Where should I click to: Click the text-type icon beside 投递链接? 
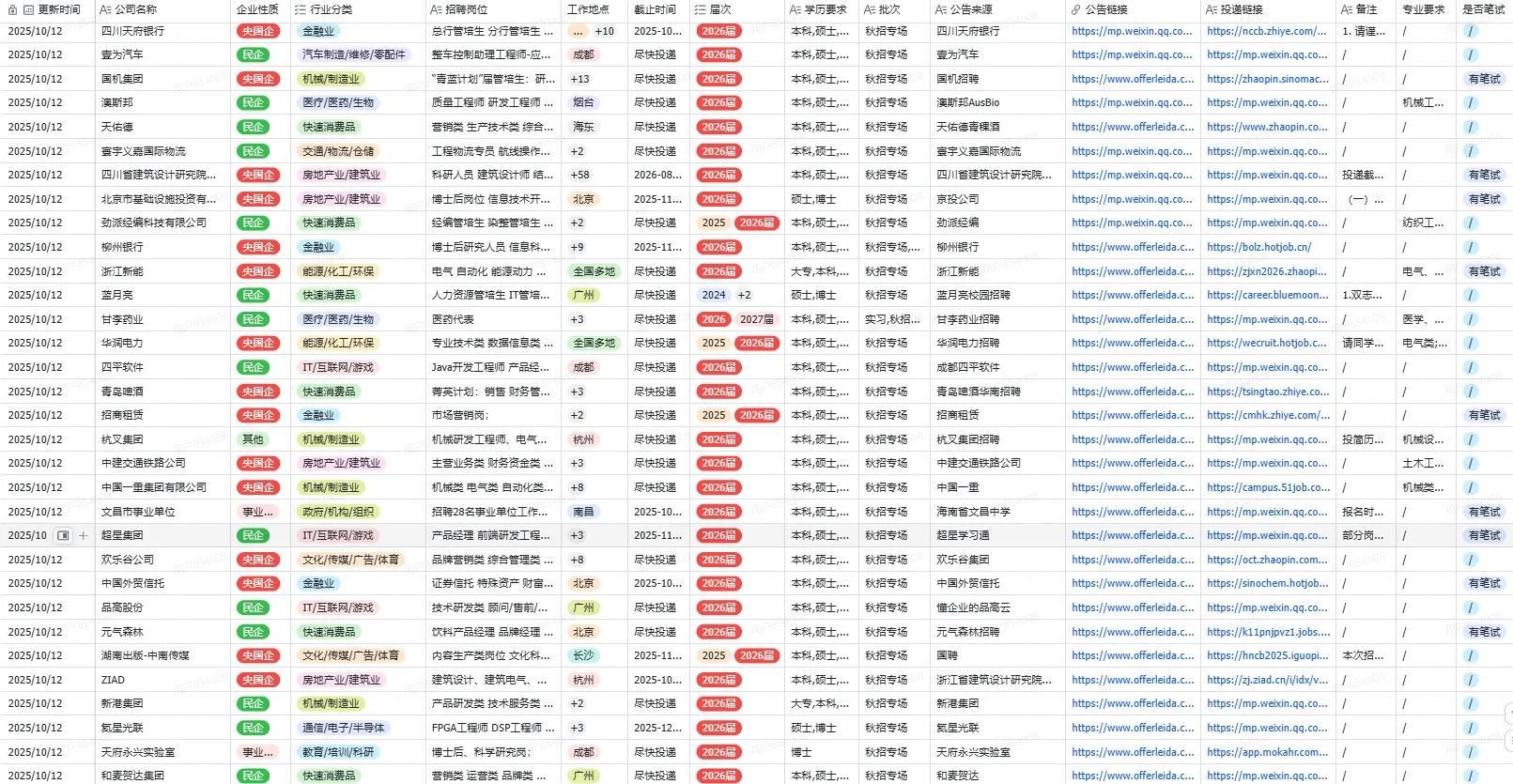point(1212,9)
